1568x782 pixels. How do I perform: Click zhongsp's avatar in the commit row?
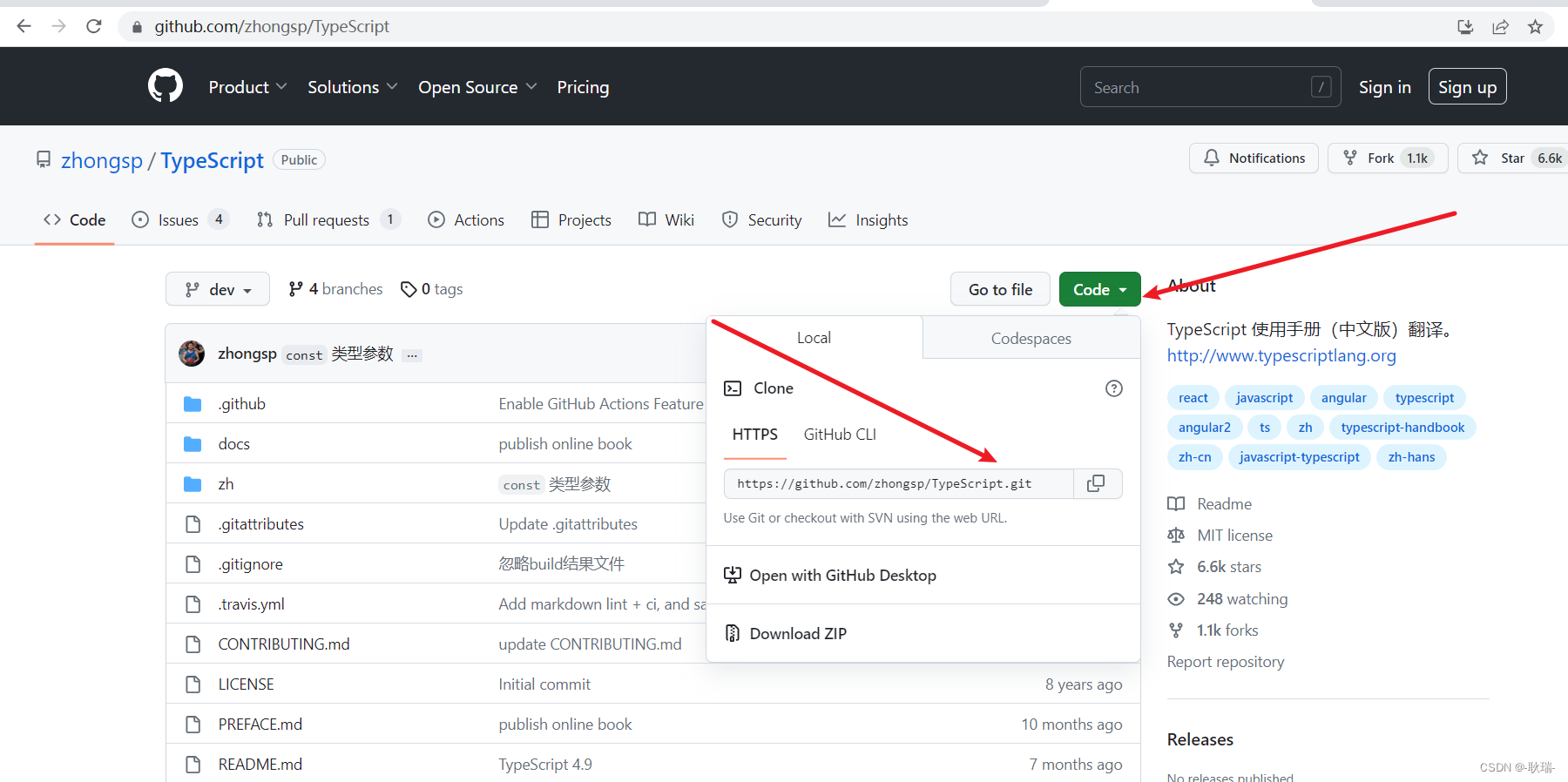(x=192, y=354)
